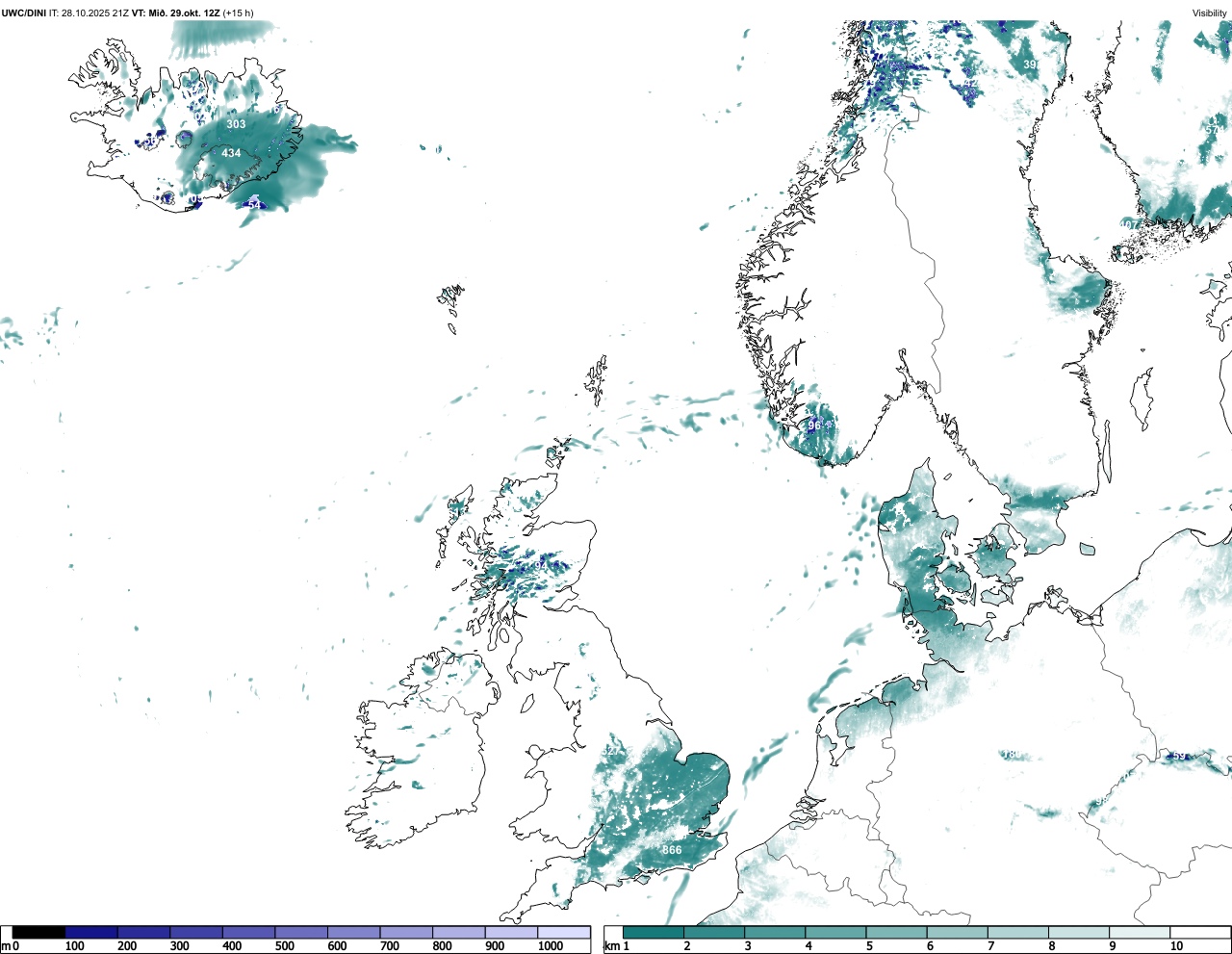Click the 'km' unit label of legend

612,946
